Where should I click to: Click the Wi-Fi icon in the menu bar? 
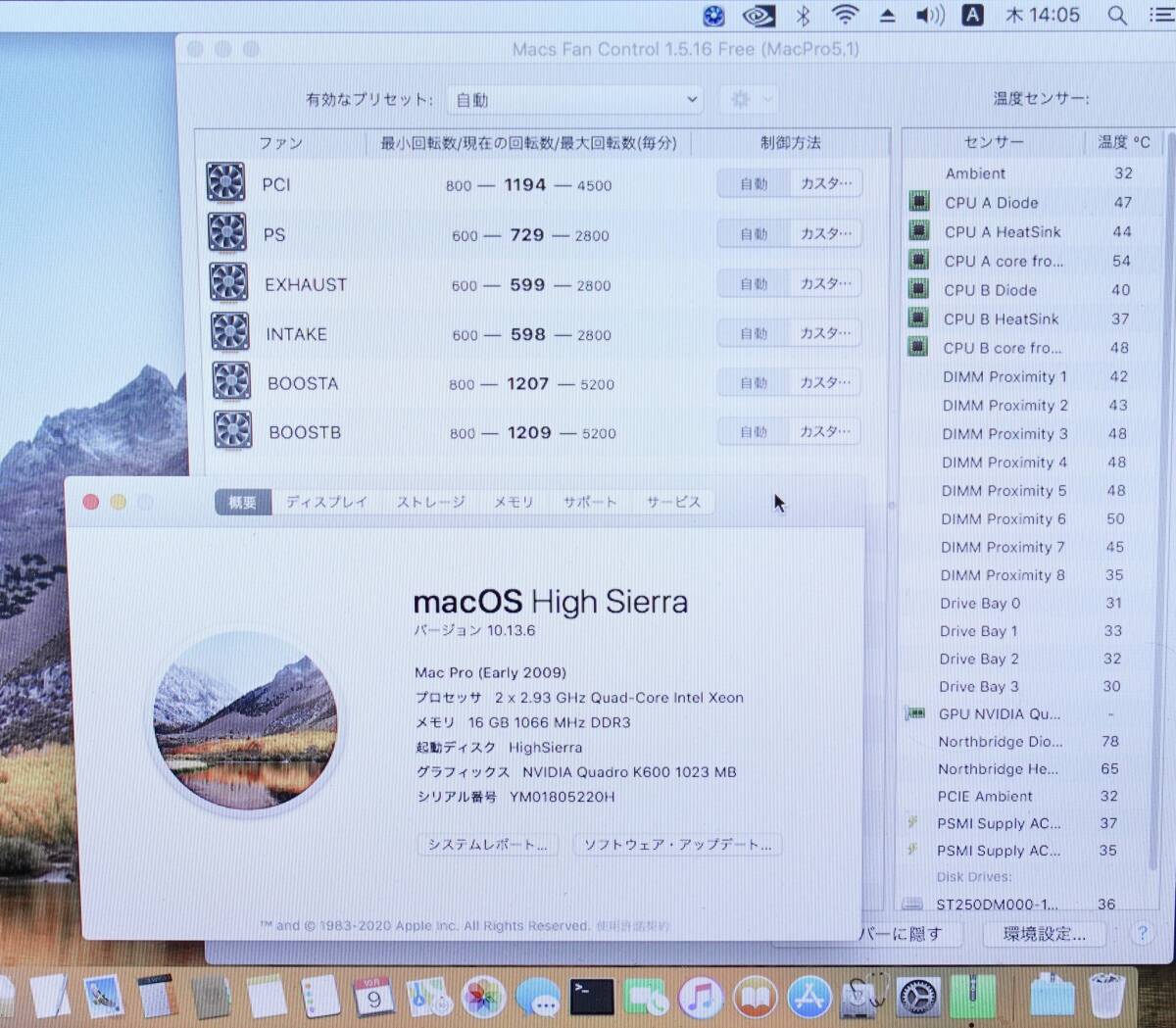click(x=844, y=15)
